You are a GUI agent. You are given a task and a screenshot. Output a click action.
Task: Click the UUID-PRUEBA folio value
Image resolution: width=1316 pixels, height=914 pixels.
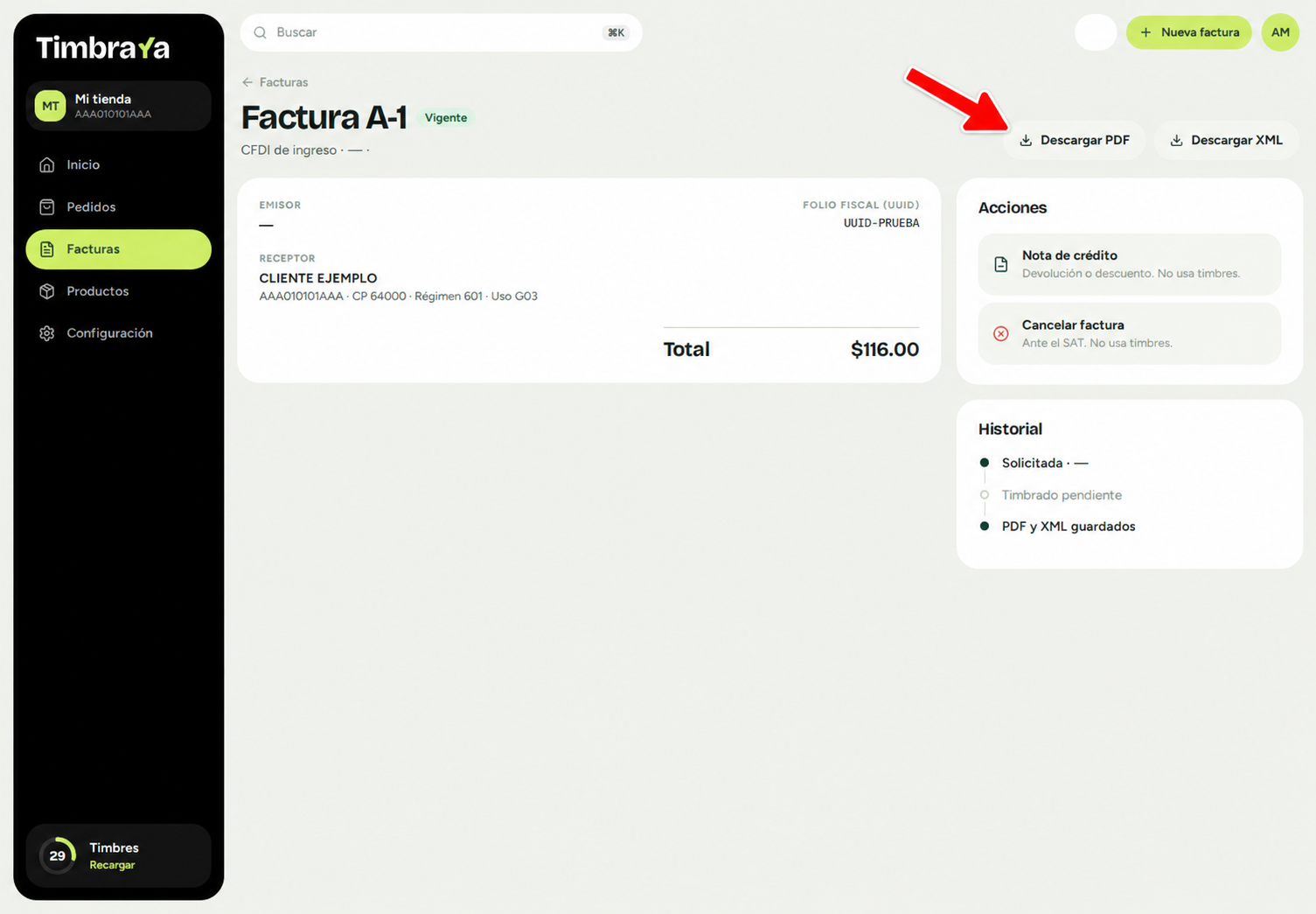(x=881, y=223)
